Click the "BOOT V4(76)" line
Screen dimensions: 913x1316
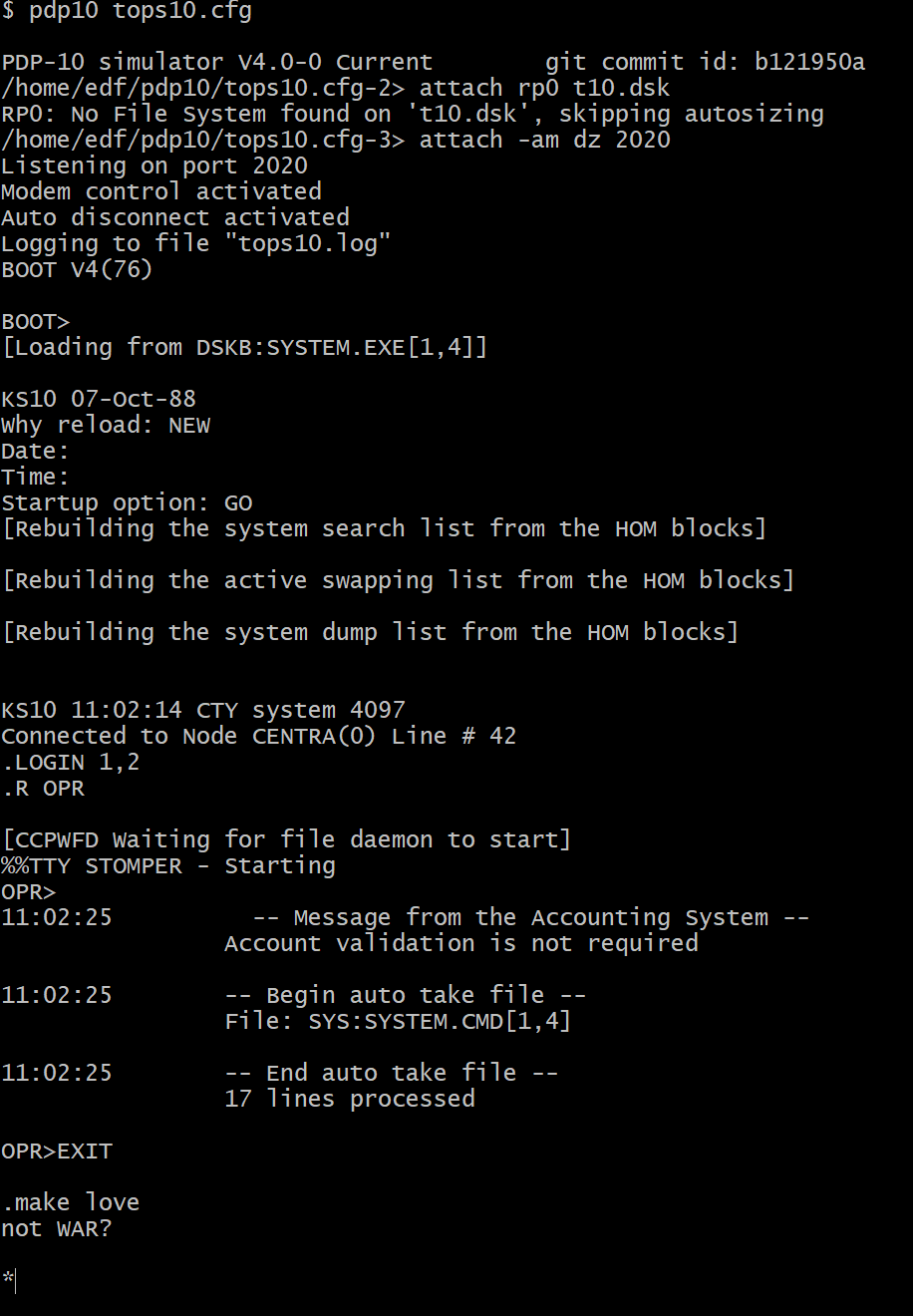77,270
